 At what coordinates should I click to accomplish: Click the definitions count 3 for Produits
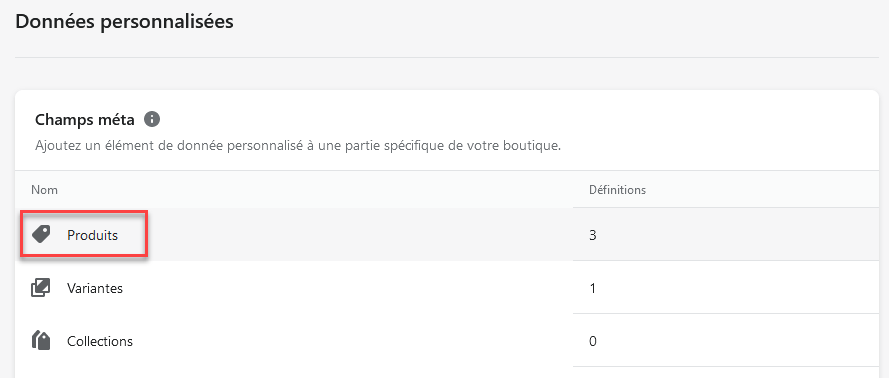pyautogui.click(x=592, y=235)
